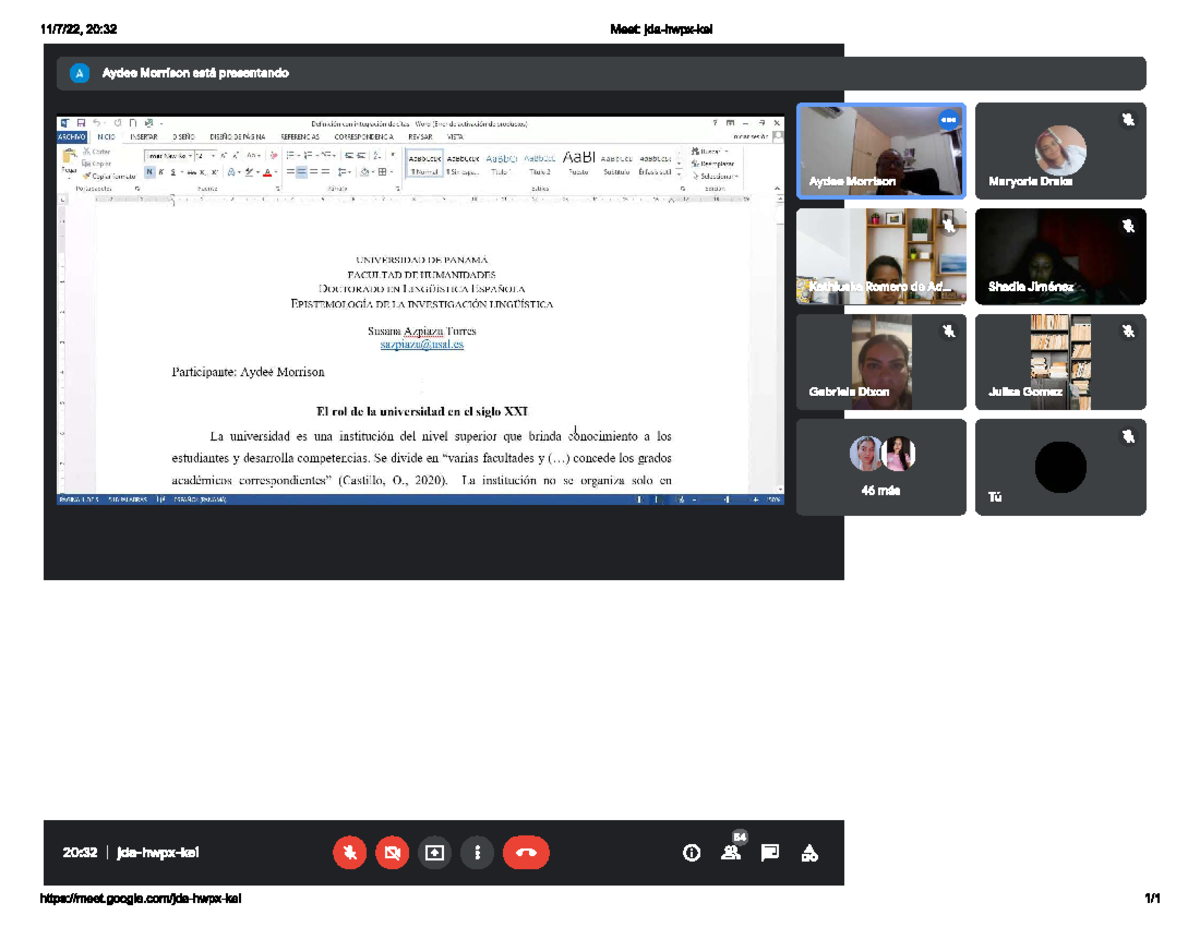
Task: Switch to the INSERTAR ribbon tab
Action: 143,137
